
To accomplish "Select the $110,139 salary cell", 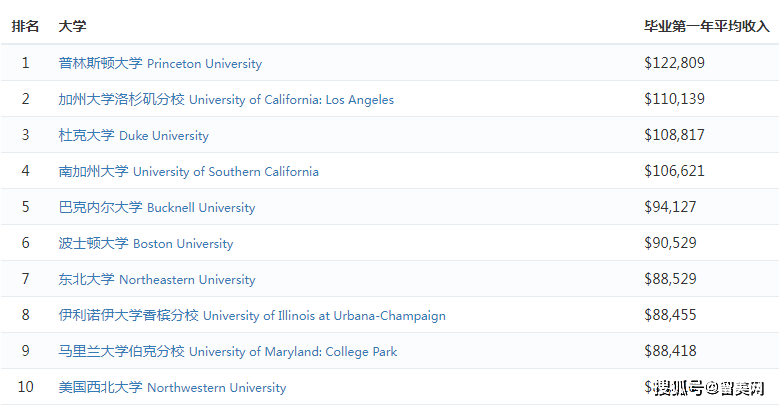I will (x=674, y=99).
